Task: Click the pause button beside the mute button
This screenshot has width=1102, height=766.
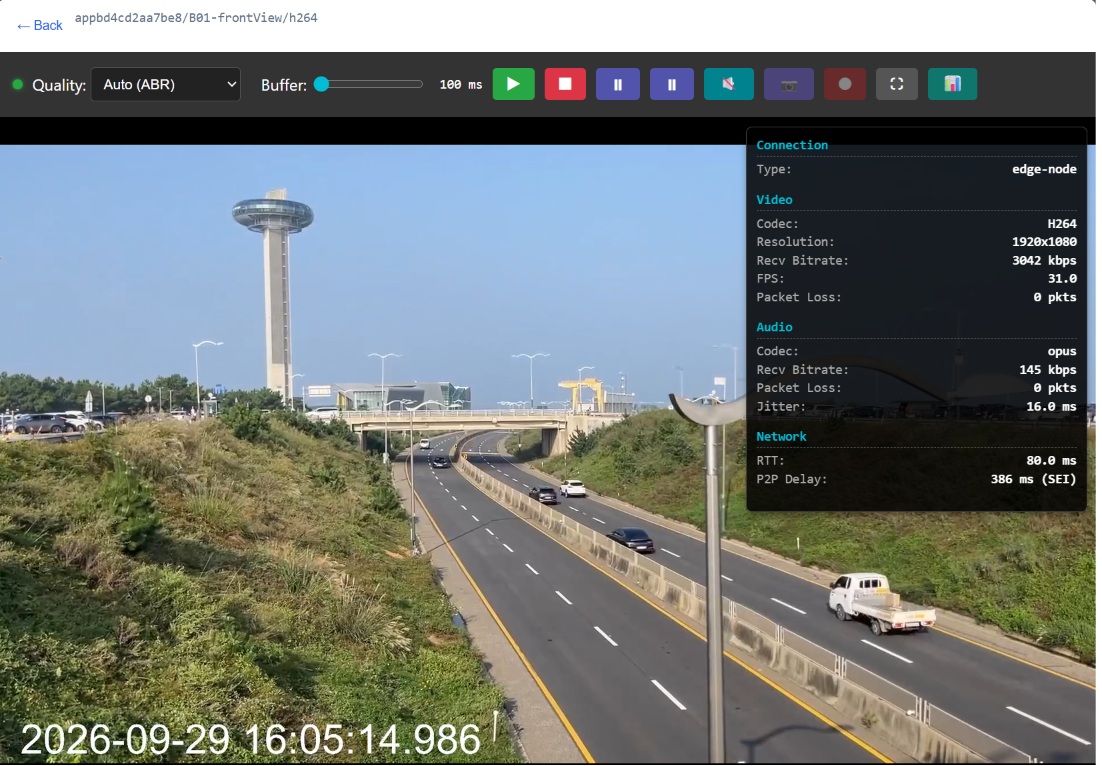Action: point(672,84)
